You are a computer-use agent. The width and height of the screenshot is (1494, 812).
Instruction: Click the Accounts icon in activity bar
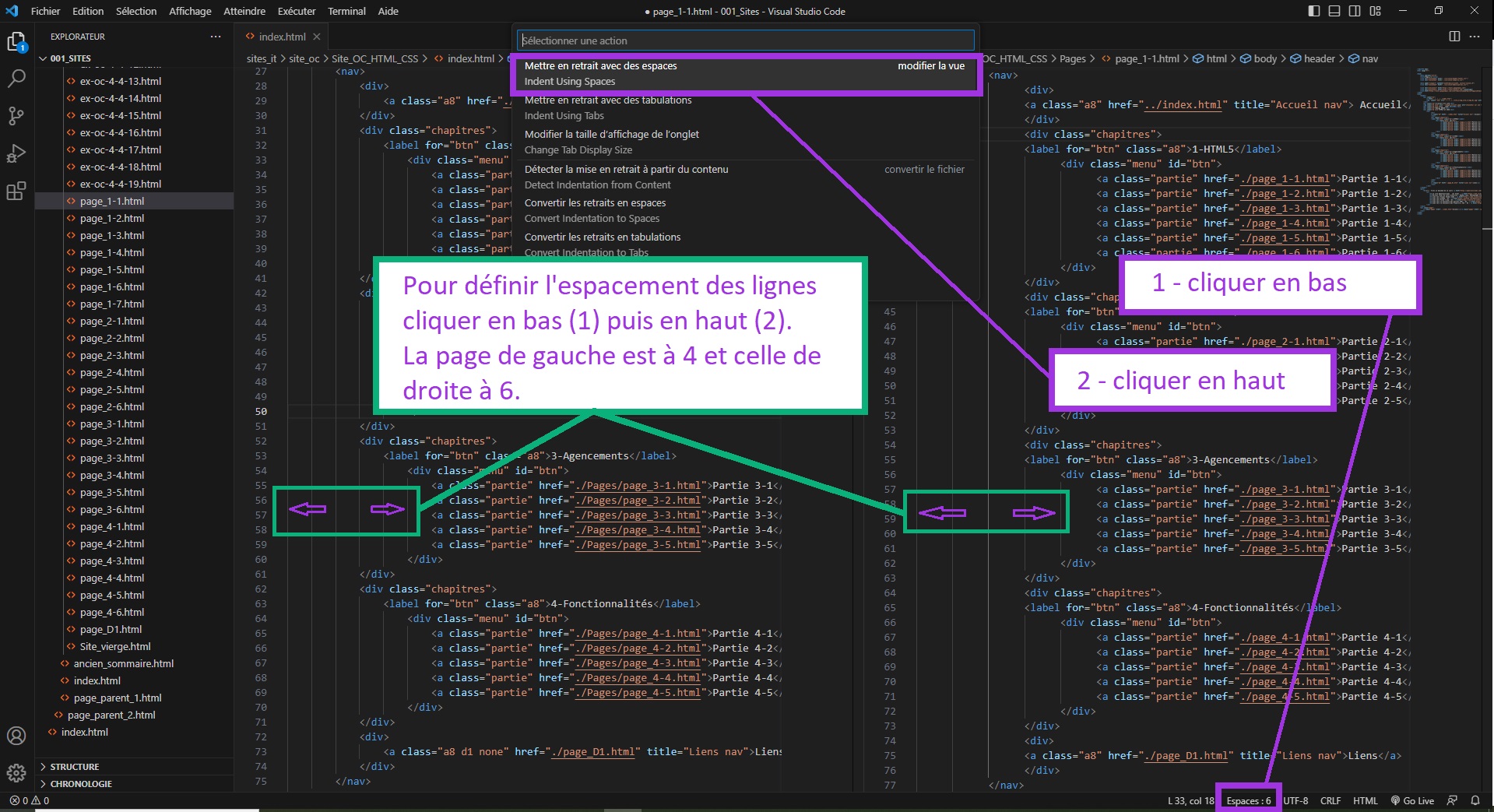pyautogui.click(x=16, y=736)
